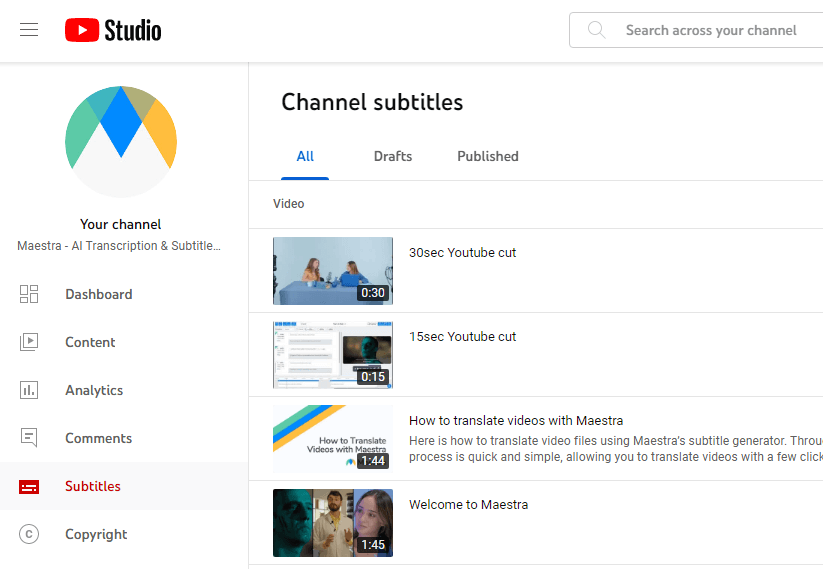Viewport: 823px width, 569px height.
Task: Click the 'Here is how to translate' description
Action: coord(616,449)
